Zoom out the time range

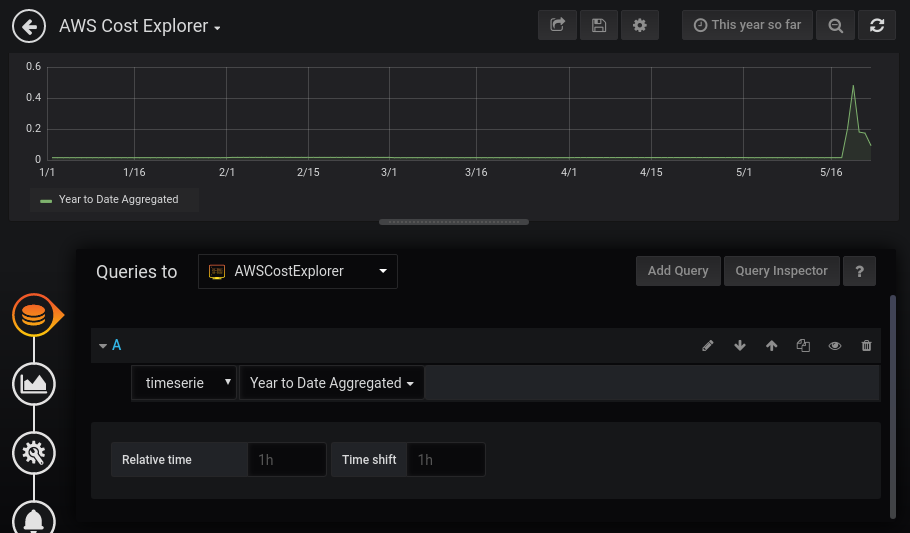pyautogui.click(x=835, y=25)
